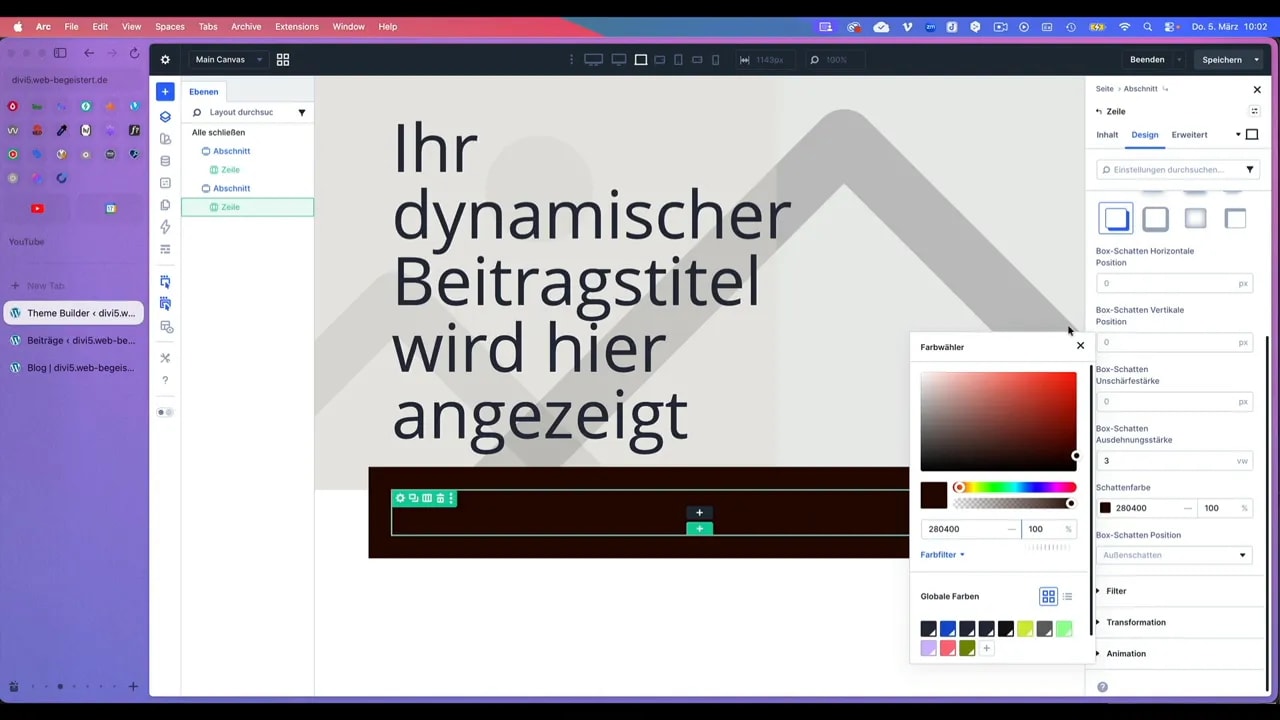Screen dimensions: 1280x720
Task: Click the blue plus icon in the sidebar
Action: point(165,91)
